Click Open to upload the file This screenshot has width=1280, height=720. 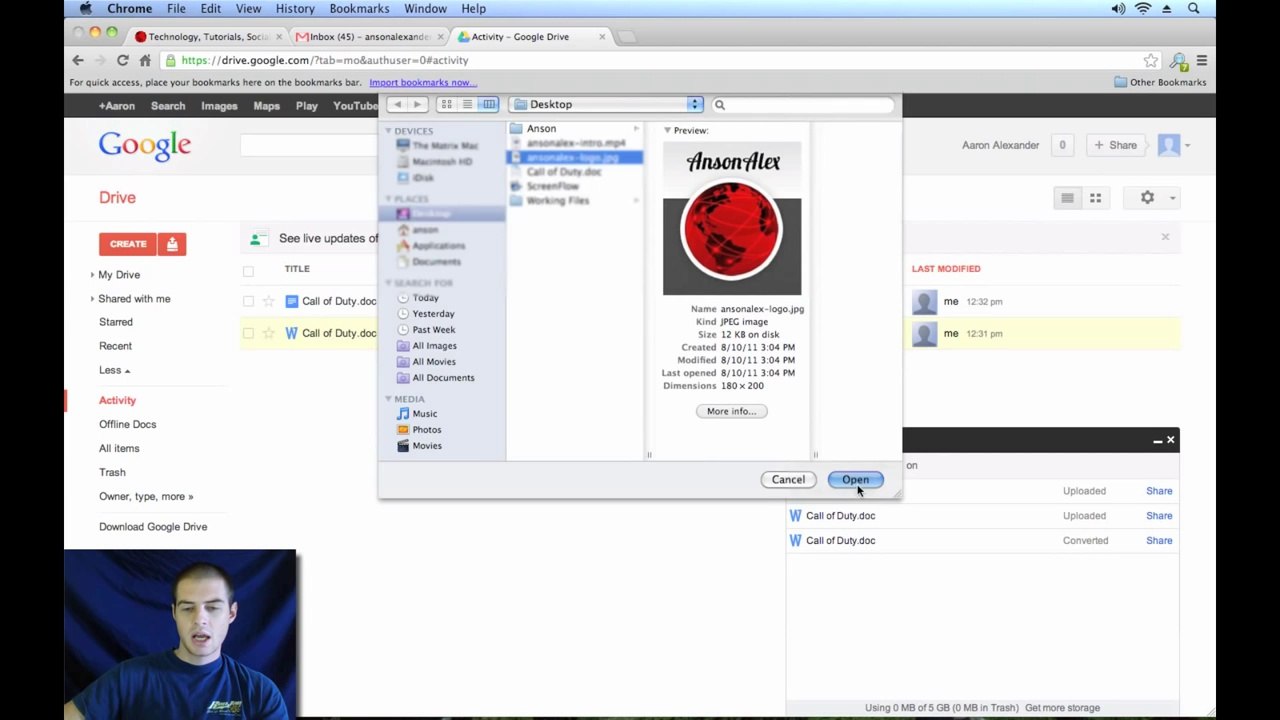(855, 480)
